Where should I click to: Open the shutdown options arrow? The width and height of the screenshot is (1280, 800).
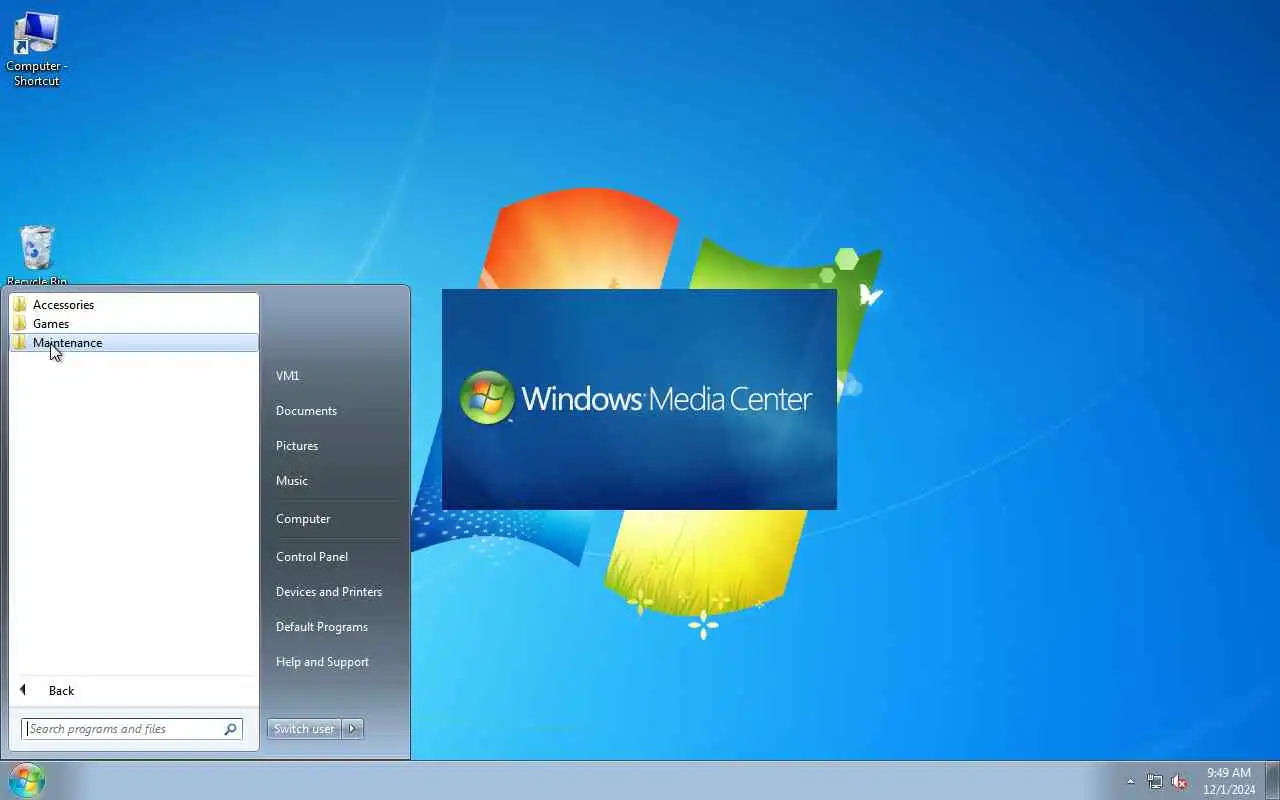pos(352,729)
